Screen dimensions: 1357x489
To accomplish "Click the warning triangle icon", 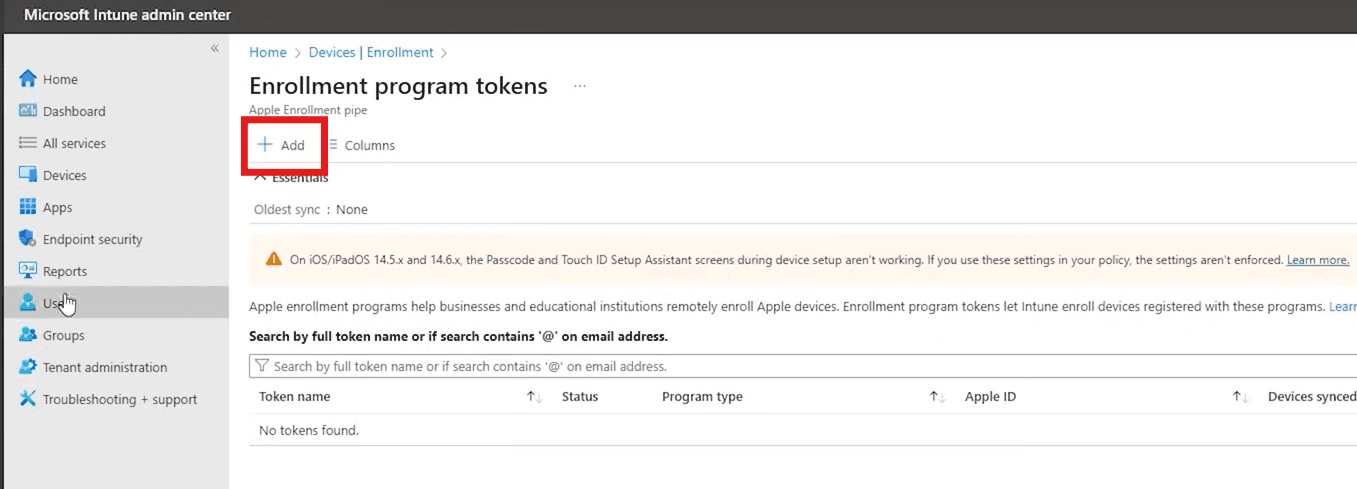I will (274, 259).
